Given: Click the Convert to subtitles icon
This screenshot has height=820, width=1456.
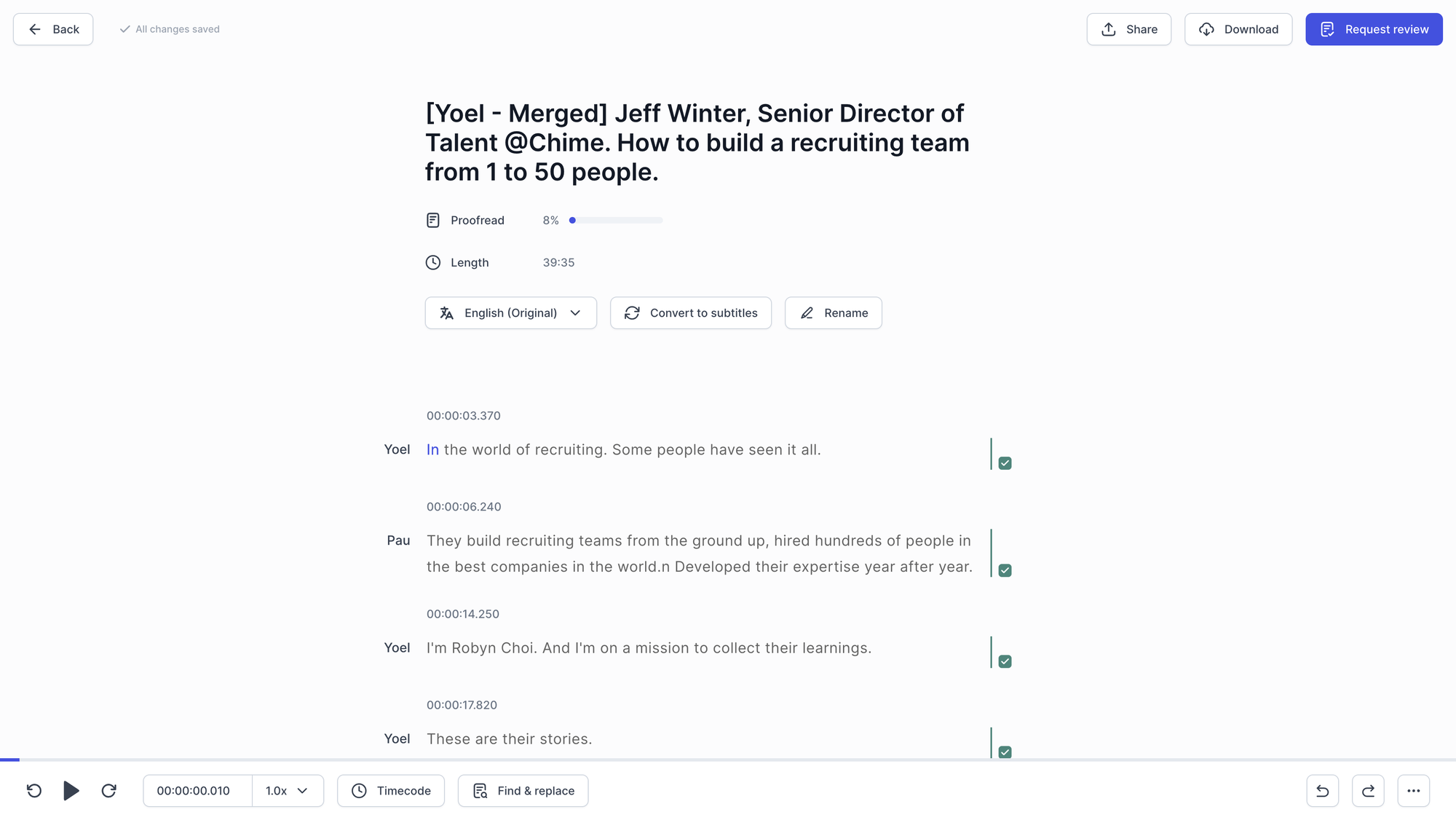Looking at the screenshot, I should point(632,313).
